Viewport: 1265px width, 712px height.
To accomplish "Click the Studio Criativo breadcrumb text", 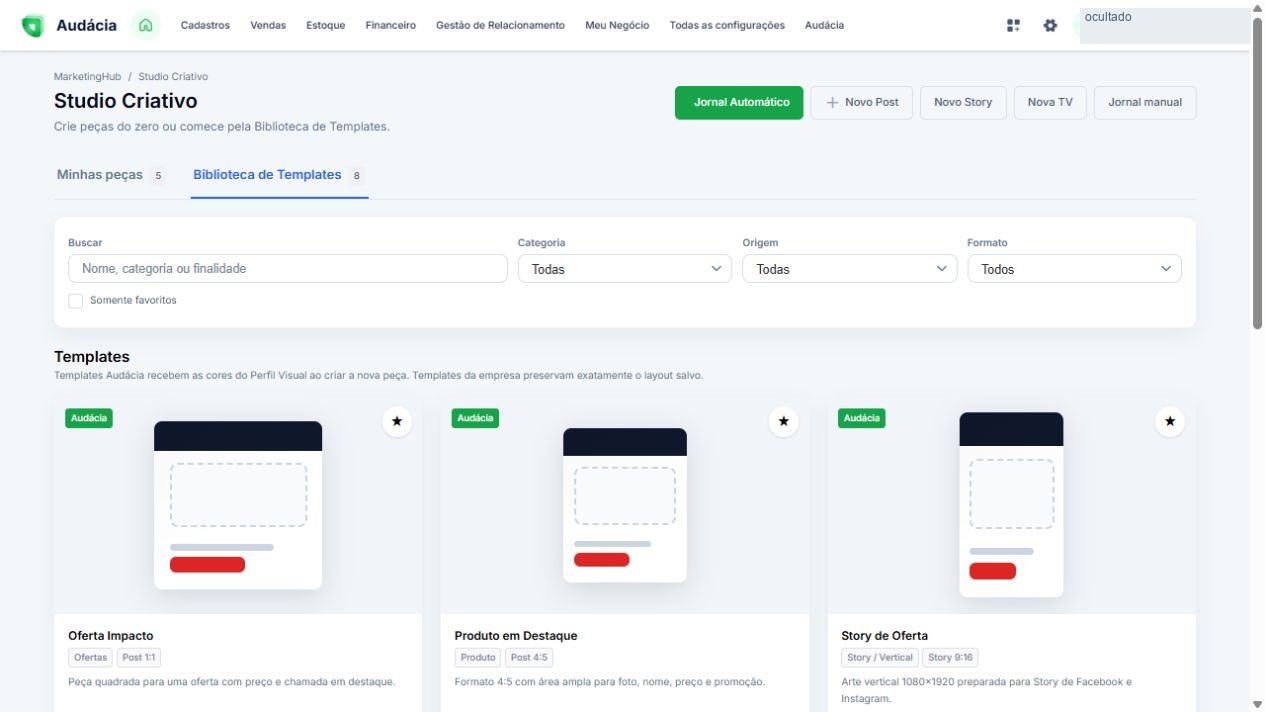I will (x=173, y=77).
